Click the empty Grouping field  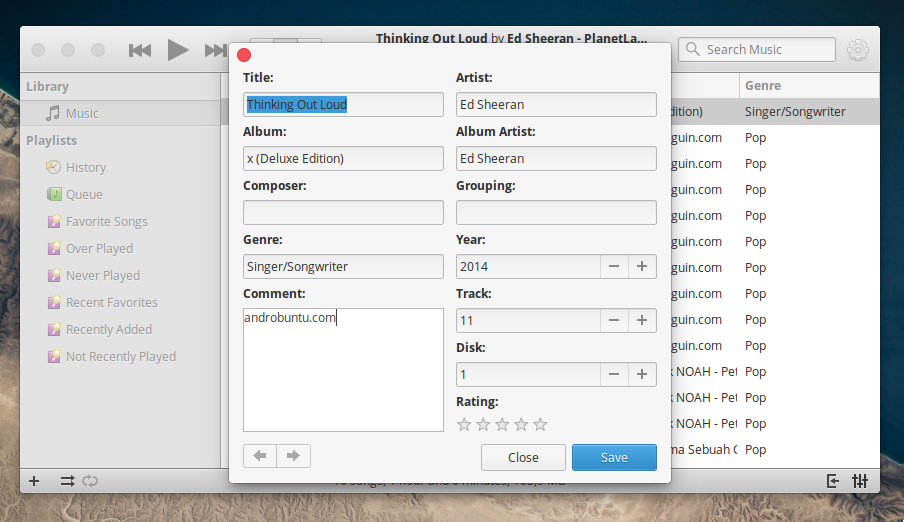coord(556,212)
